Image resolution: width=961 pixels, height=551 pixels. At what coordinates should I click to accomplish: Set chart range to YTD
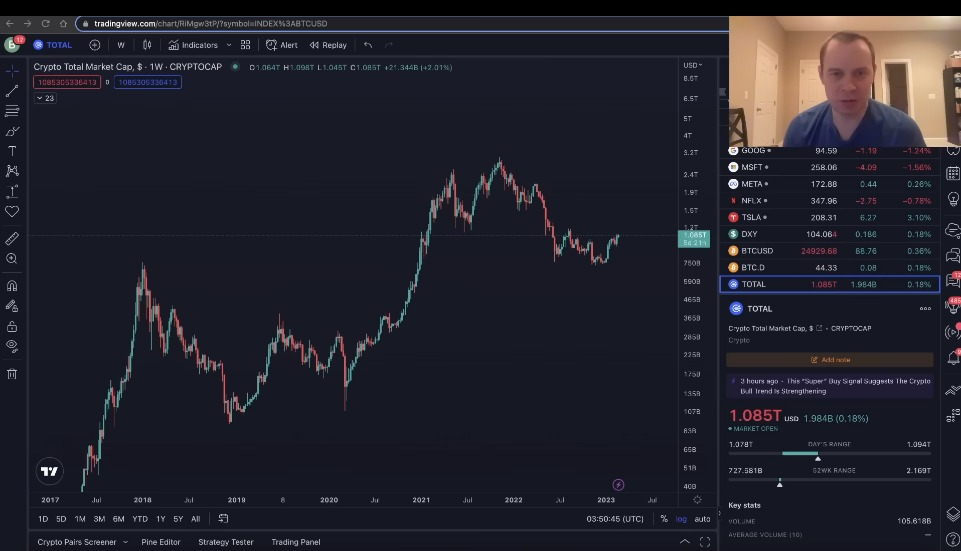point(140,519)
